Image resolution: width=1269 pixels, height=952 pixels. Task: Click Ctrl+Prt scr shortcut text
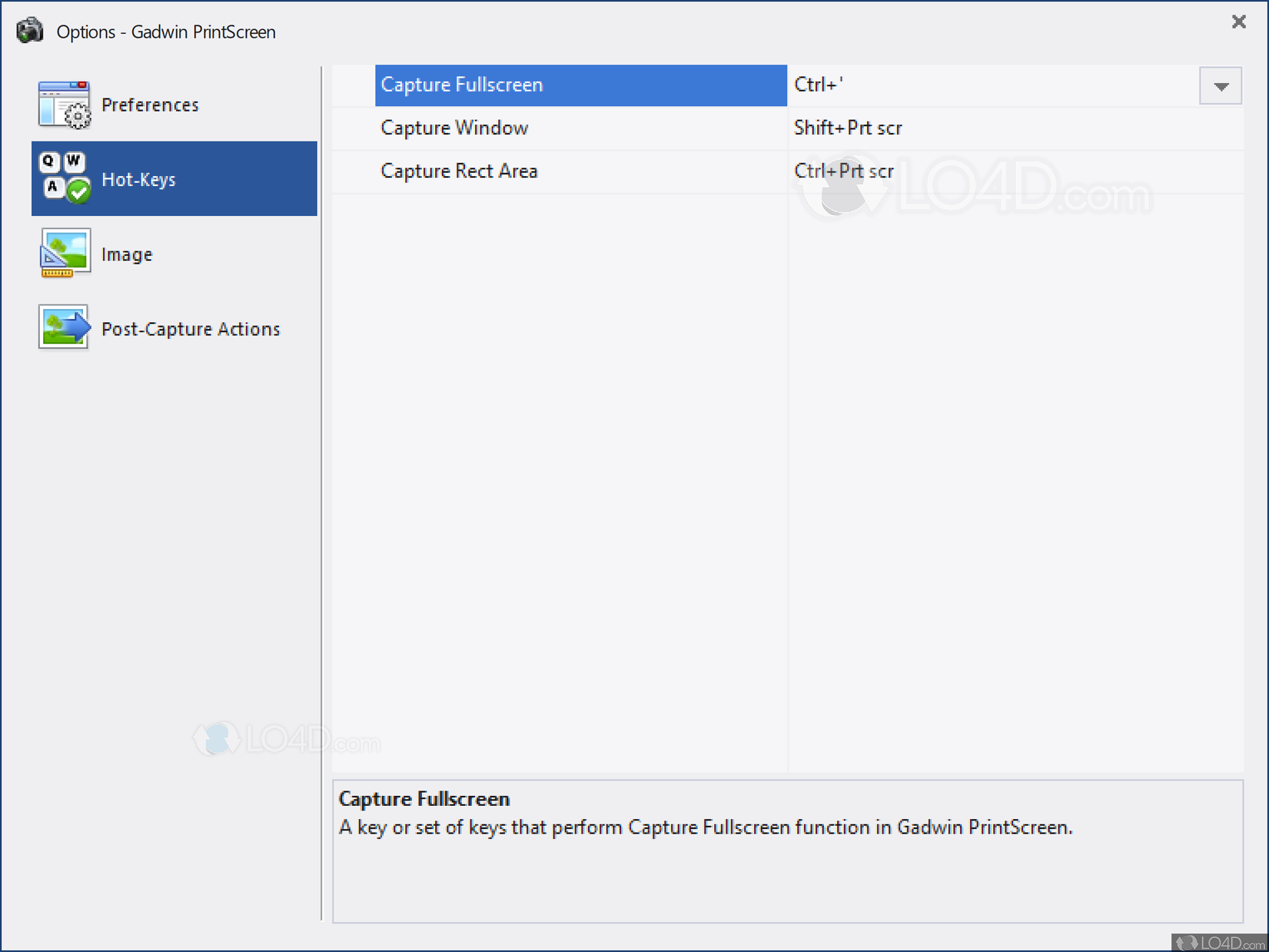(x=844, y=171)
